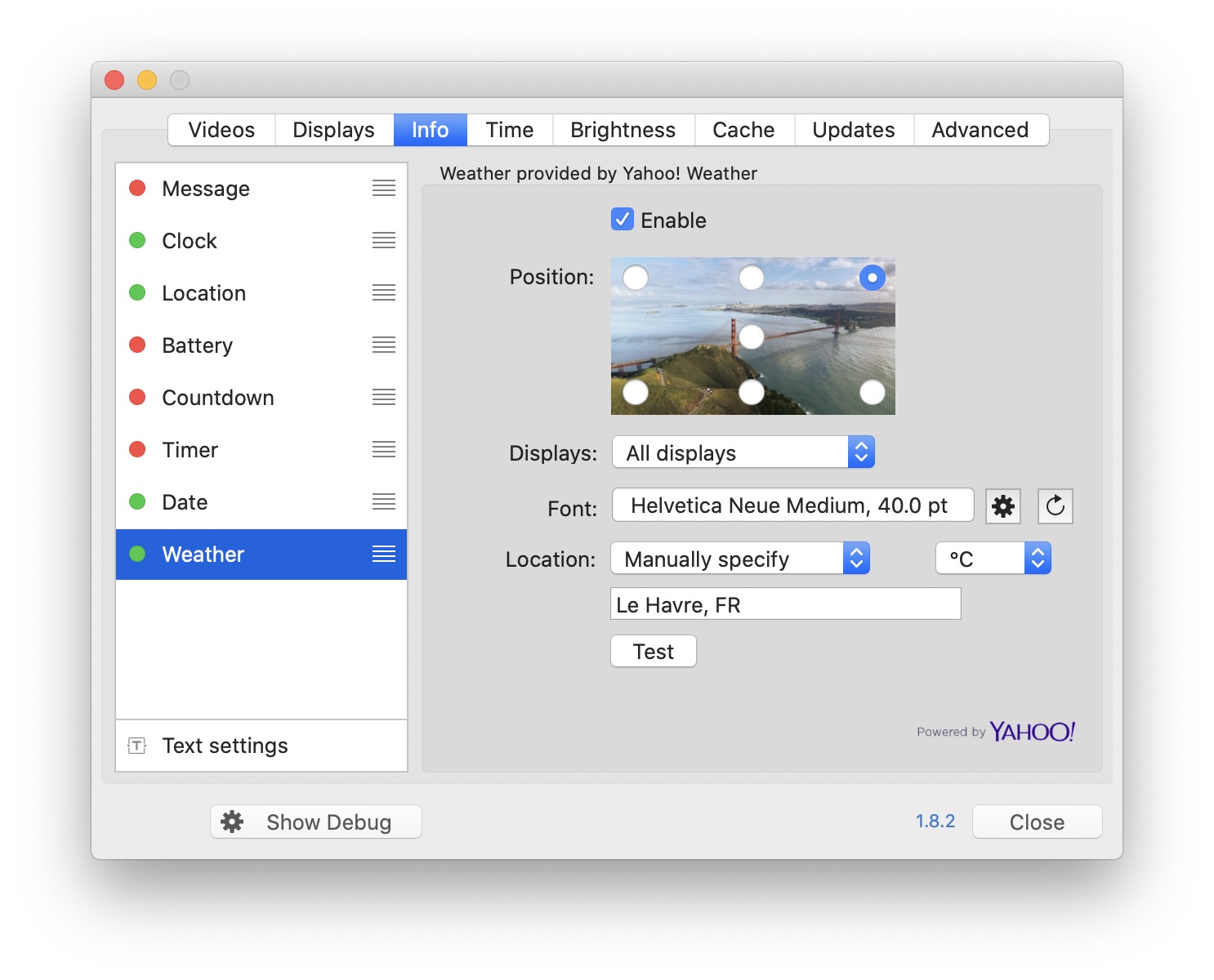Switch to the Updates tab
Viewport: 1214px width, 980px height.
point(854,130)
